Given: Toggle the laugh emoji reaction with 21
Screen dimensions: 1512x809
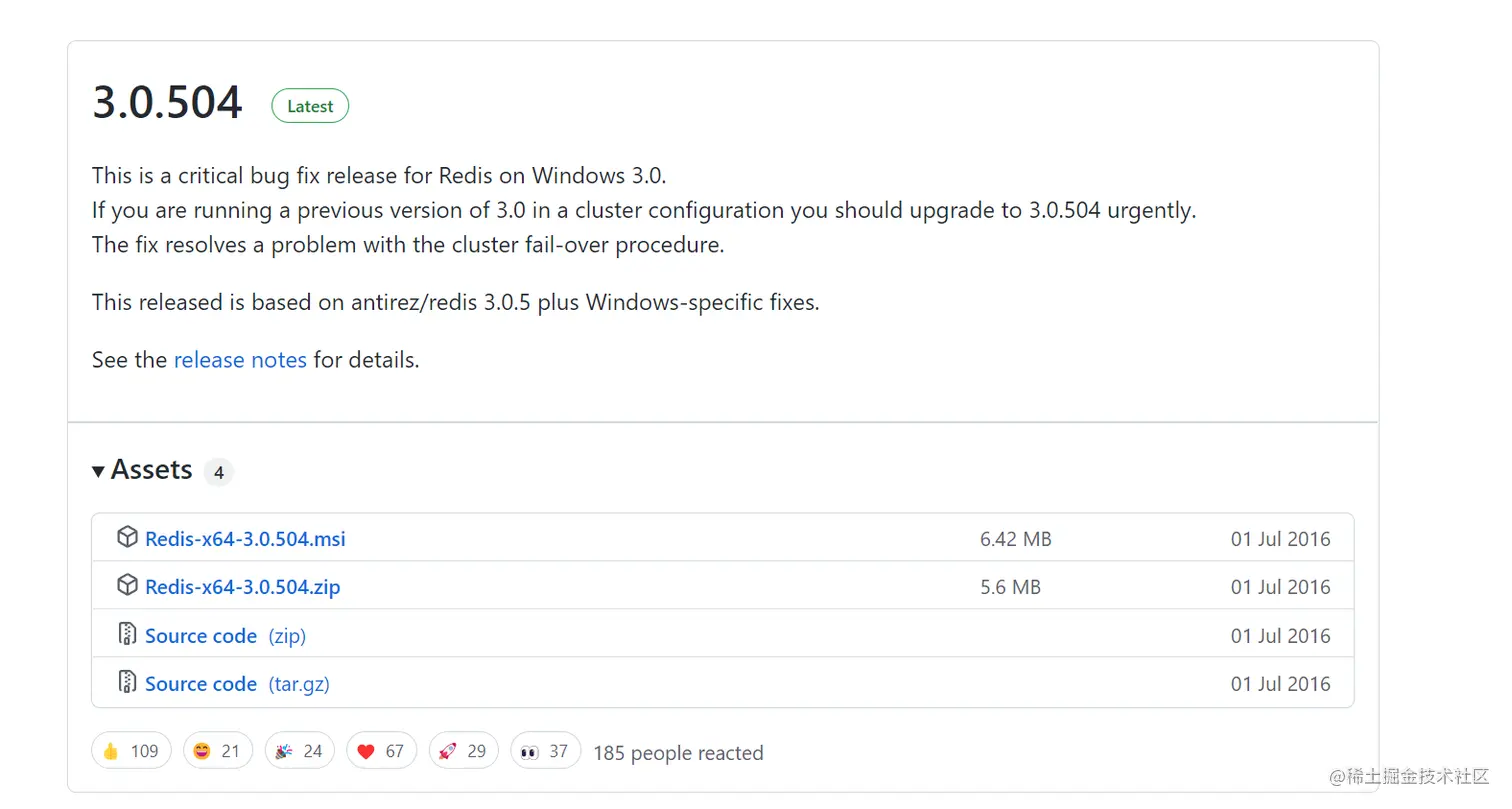Looking at the screenshot, I should tap(217, 751).
